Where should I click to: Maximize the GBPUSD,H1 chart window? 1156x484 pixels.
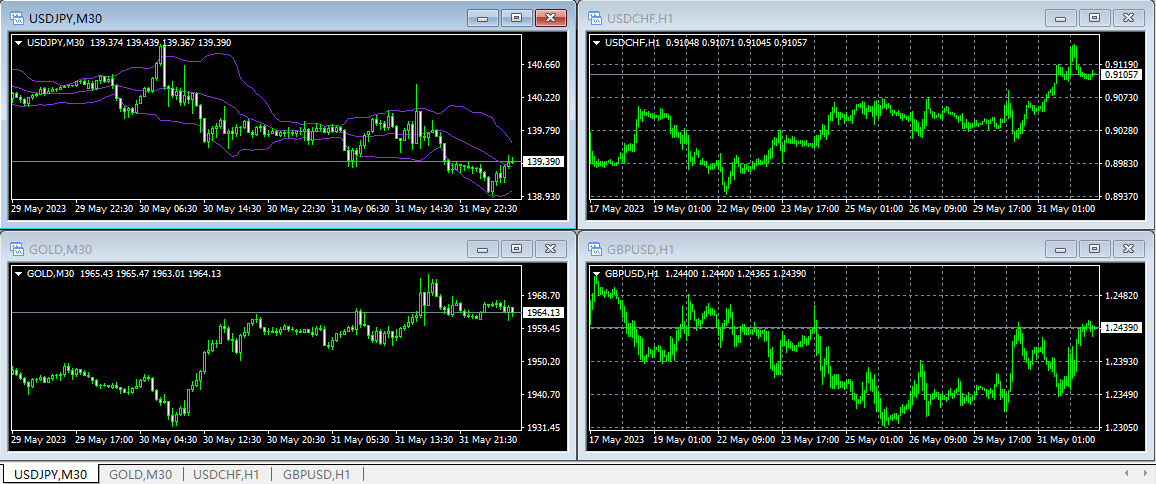click(1094, 249)
